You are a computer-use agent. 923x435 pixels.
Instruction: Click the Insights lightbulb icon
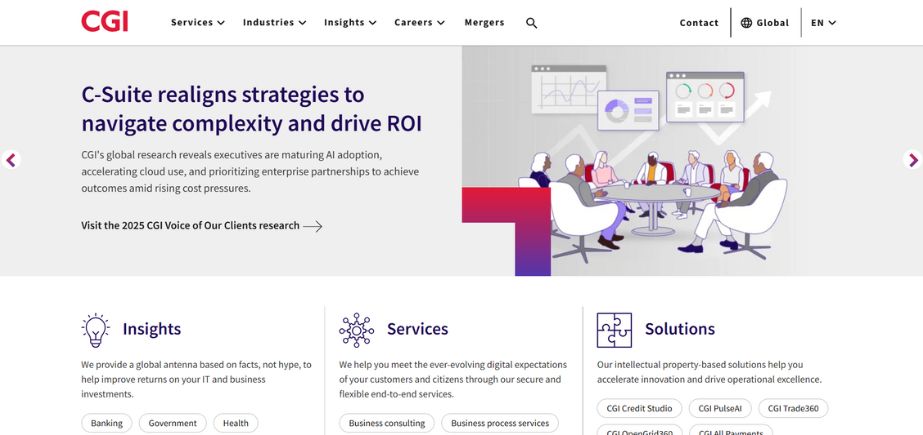tap(96, 329)
